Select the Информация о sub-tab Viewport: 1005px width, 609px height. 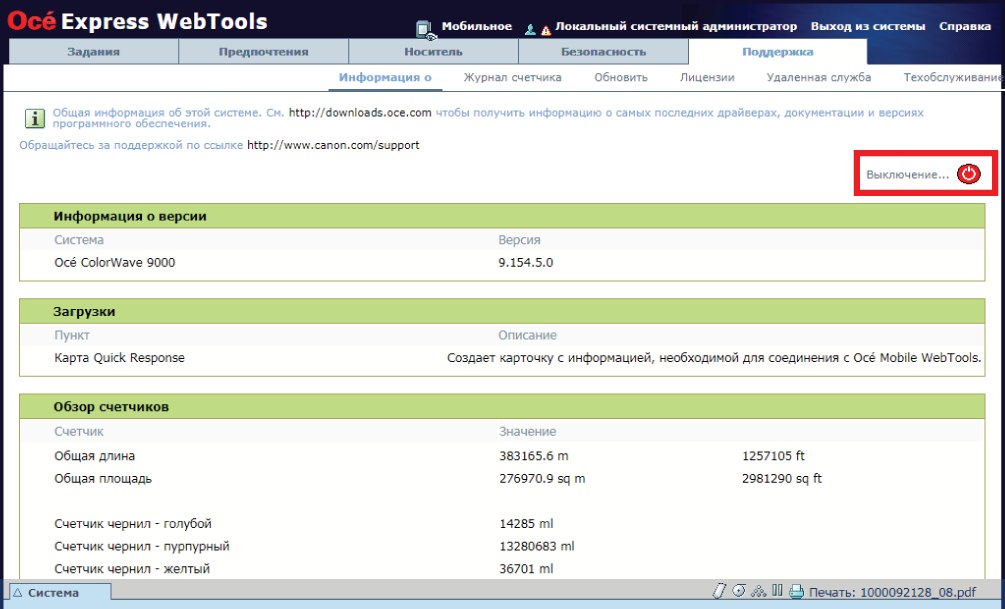(385, 78)
